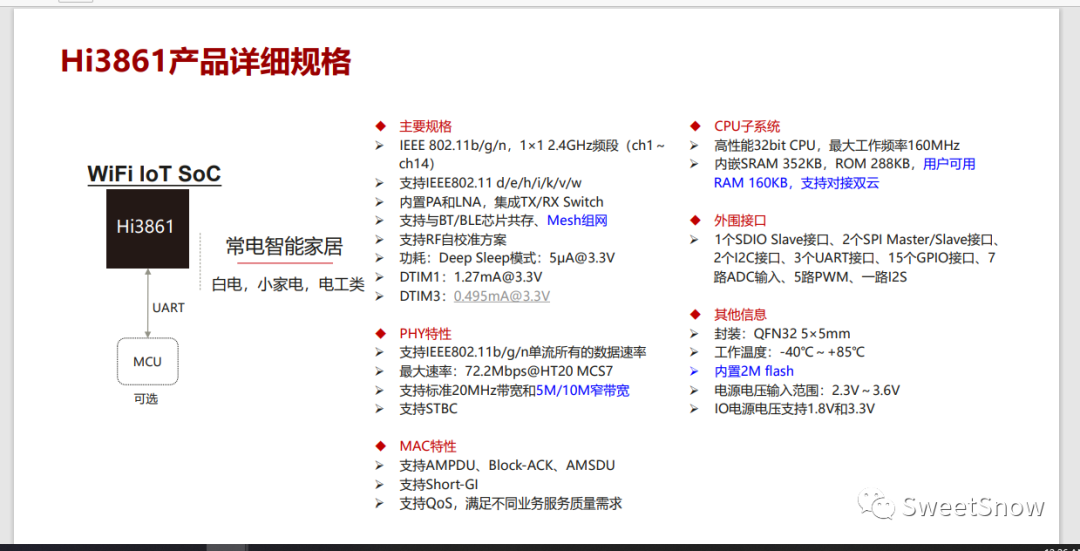Click the black Hi3861 chip block

(x=147, y=229)
